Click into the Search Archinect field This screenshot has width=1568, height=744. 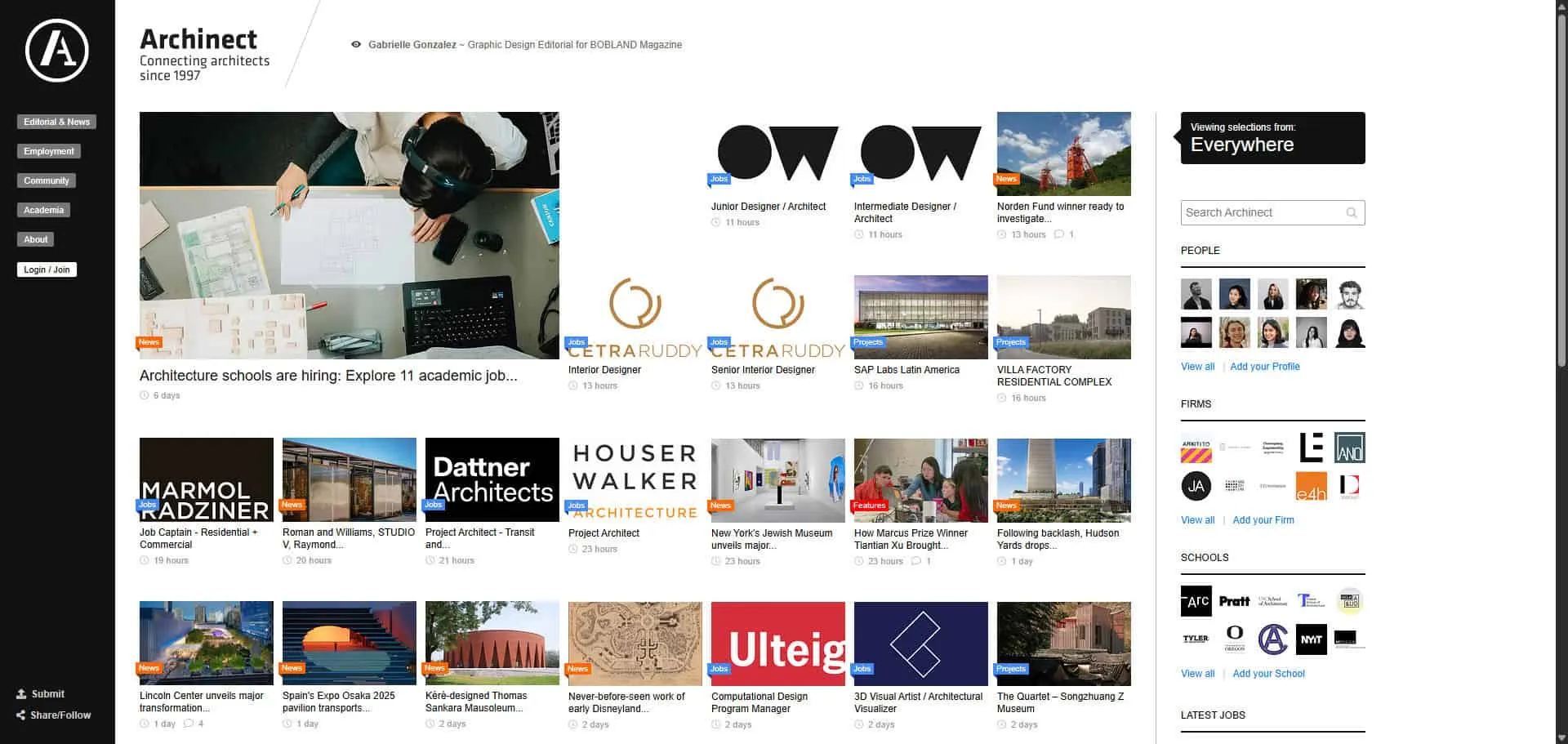(x=1262, y=213)
